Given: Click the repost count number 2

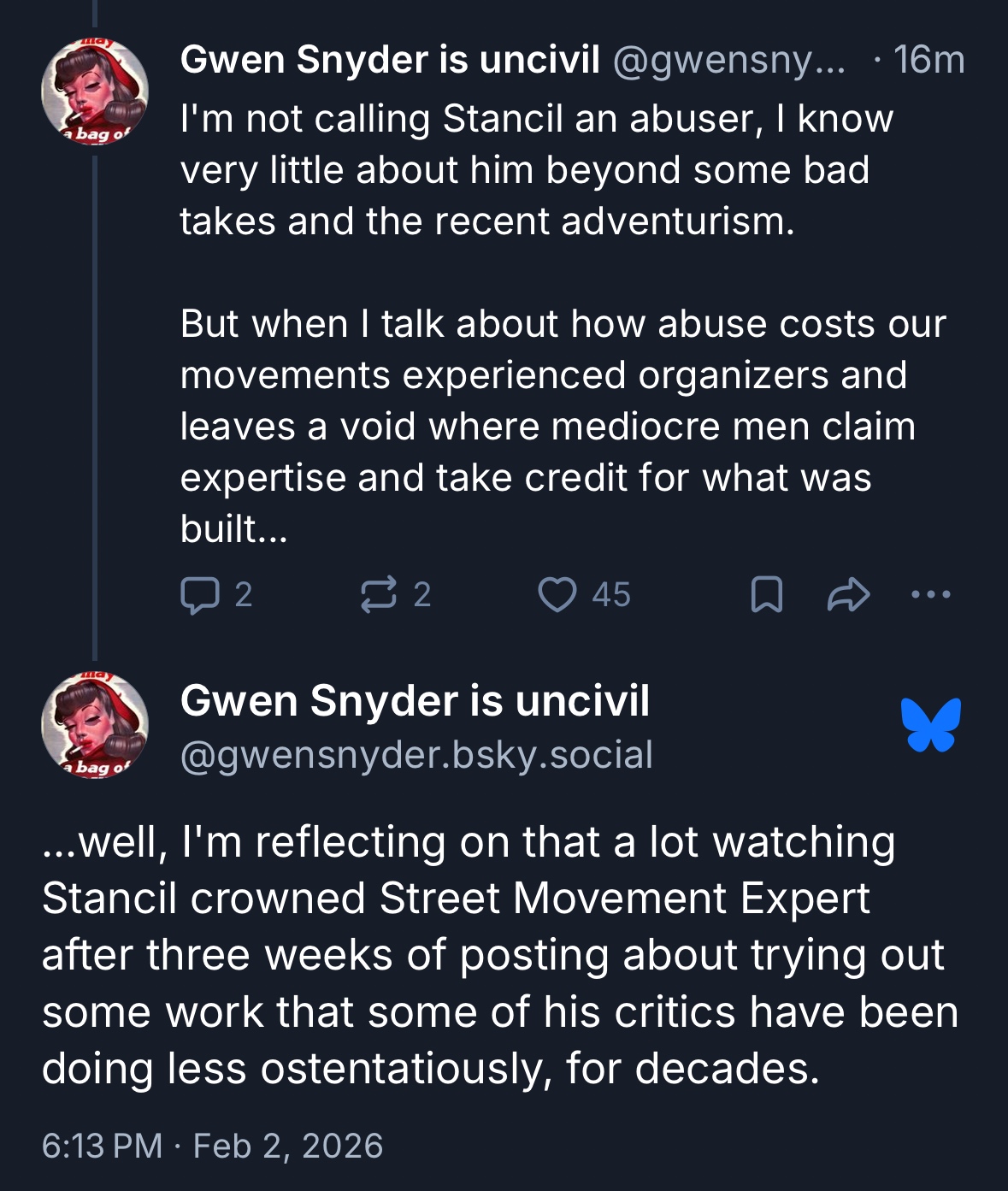Looking at the screenshot, I should pyautogui.click(x=422, y=595).
